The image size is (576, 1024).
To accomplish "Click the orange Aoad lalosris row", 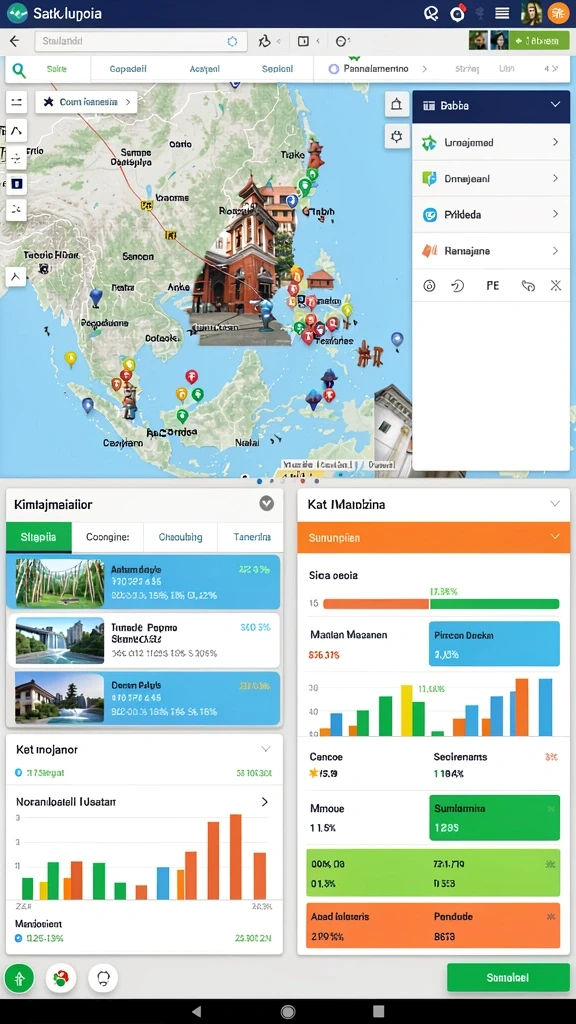I will tap(433, 925).
